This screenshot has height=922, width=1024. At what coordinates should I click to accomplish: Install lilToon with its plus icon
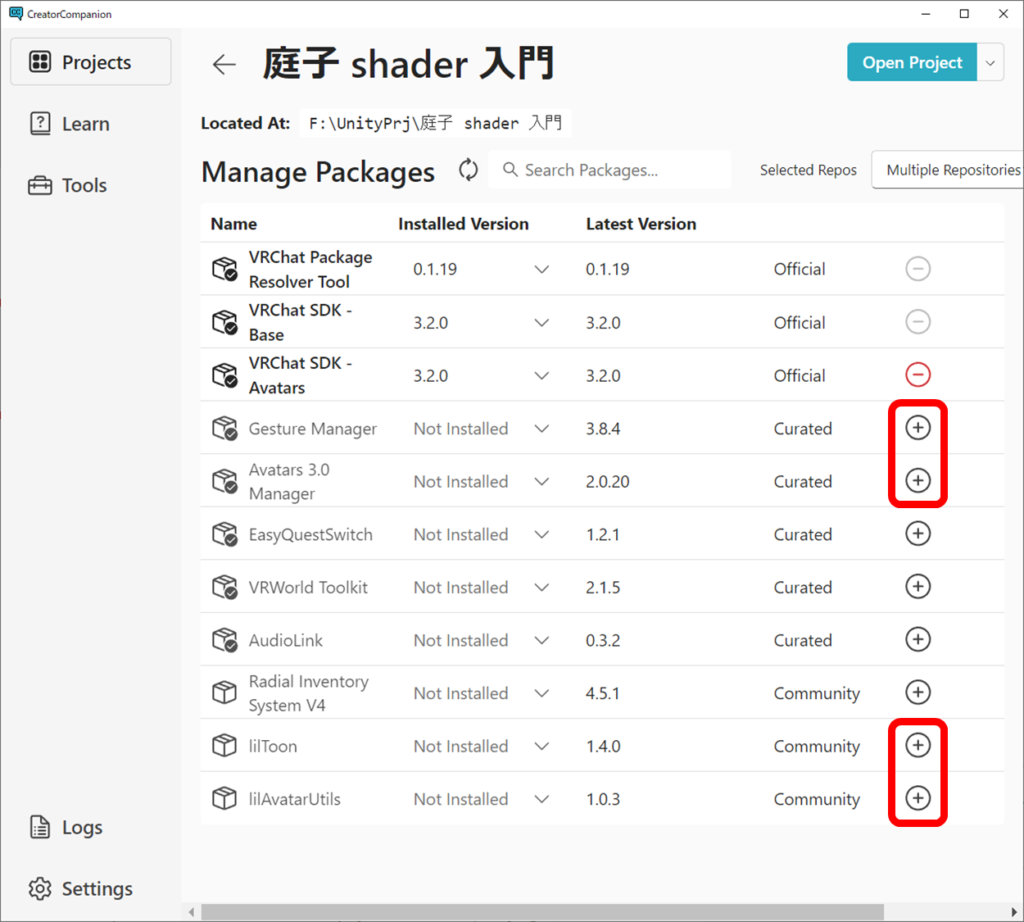[917, 745]
